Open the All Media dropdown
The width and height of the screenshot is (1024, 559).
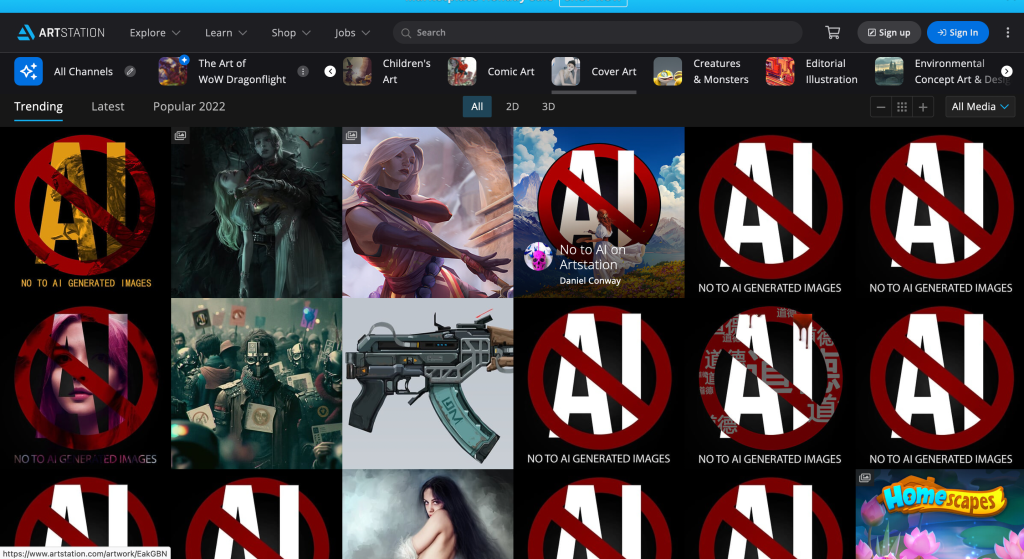(x=980, y=107)
